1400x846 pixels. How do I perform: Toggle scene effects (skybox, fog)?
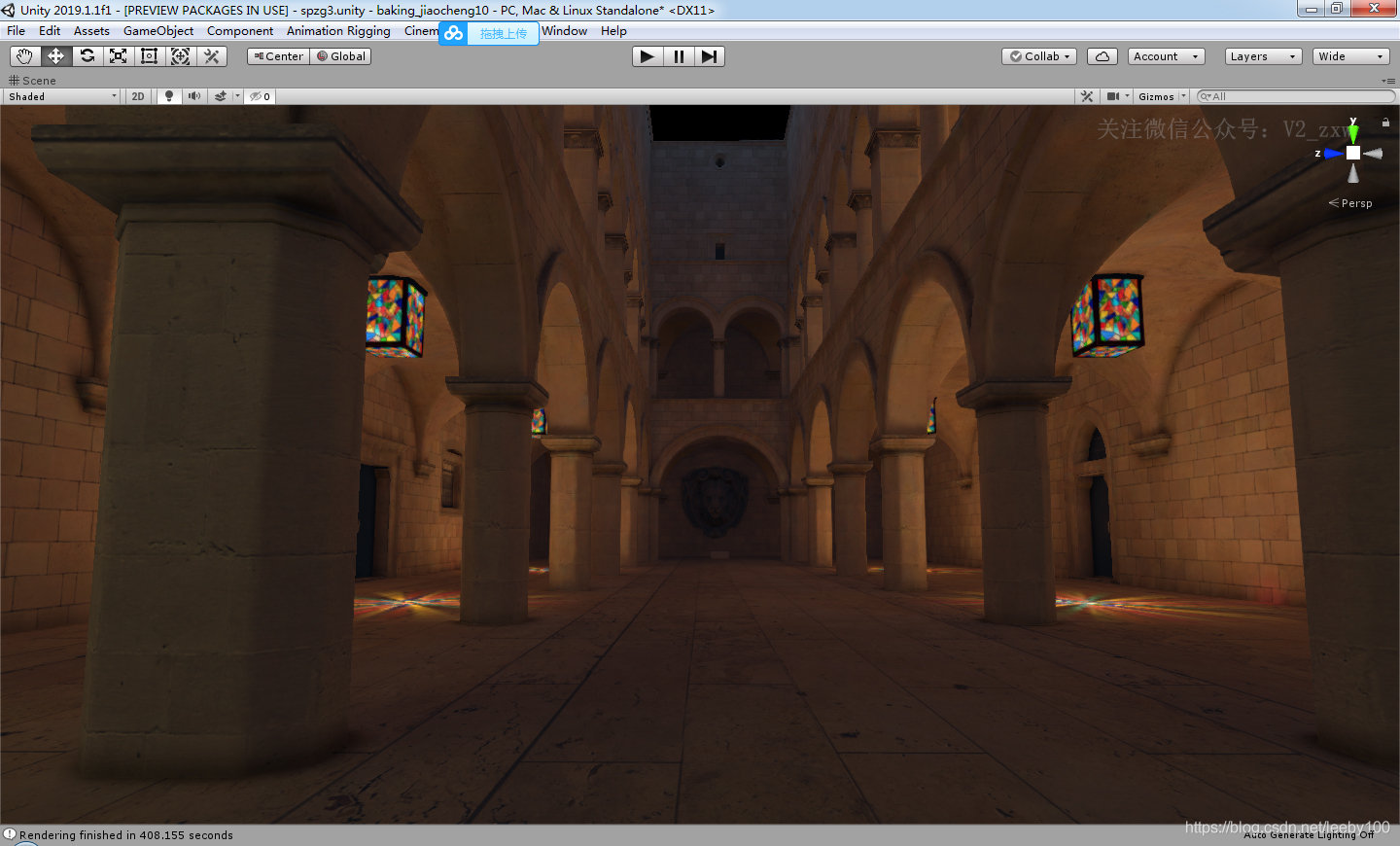[x=221, y=96]
